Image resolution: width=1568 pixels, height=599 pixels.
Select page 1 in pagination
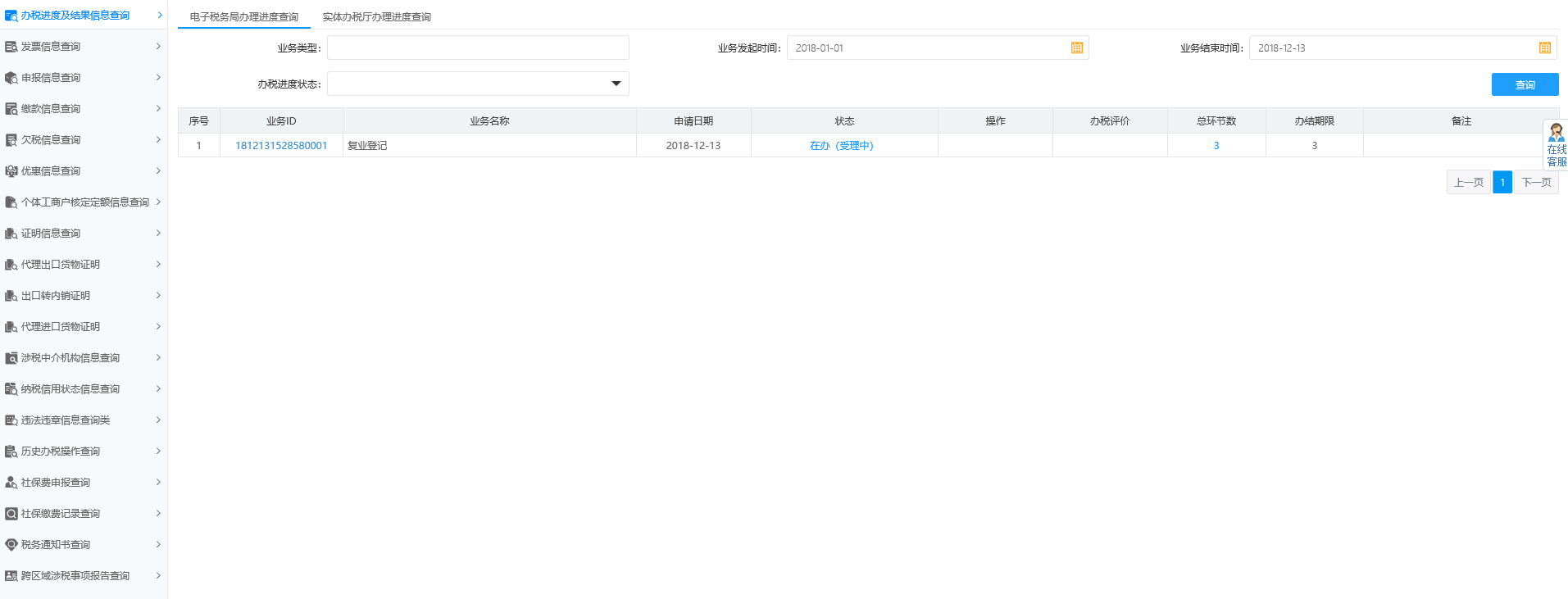(x=1502, y=183)
